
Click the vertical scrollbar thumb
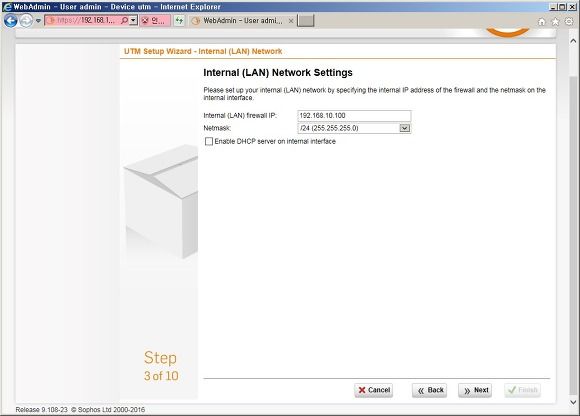[x=573, y=235]
